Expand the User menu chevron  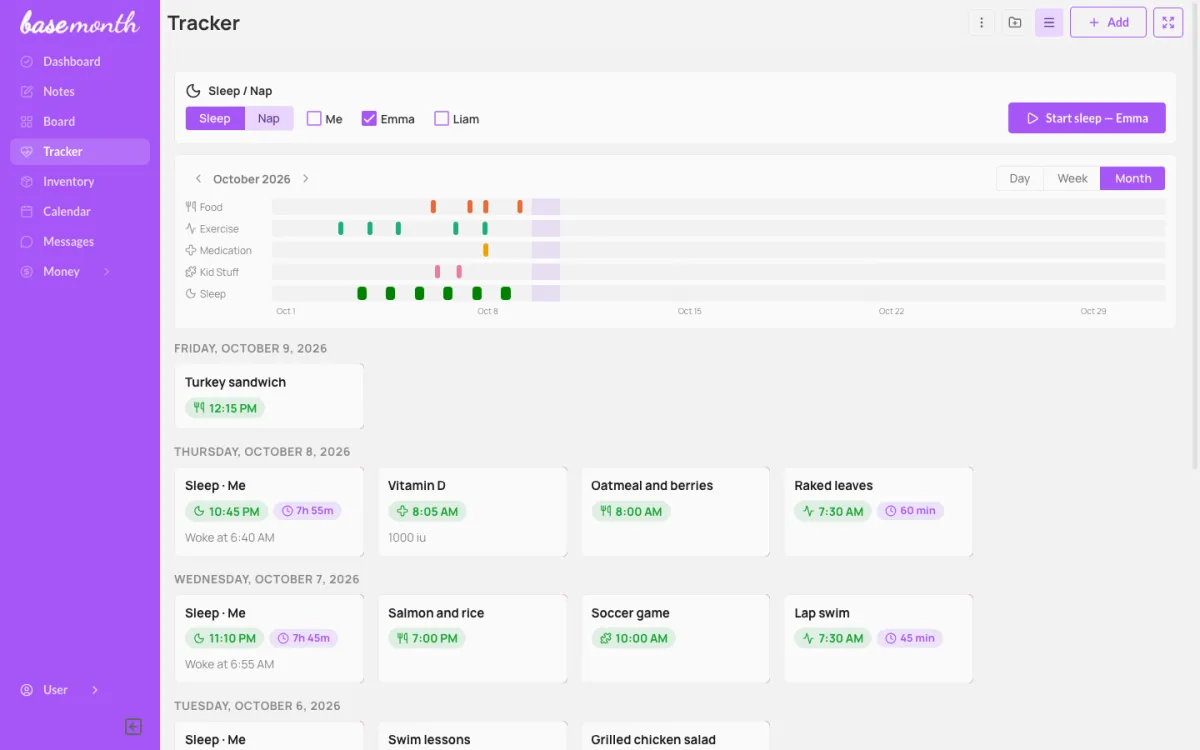coord(95,689)
